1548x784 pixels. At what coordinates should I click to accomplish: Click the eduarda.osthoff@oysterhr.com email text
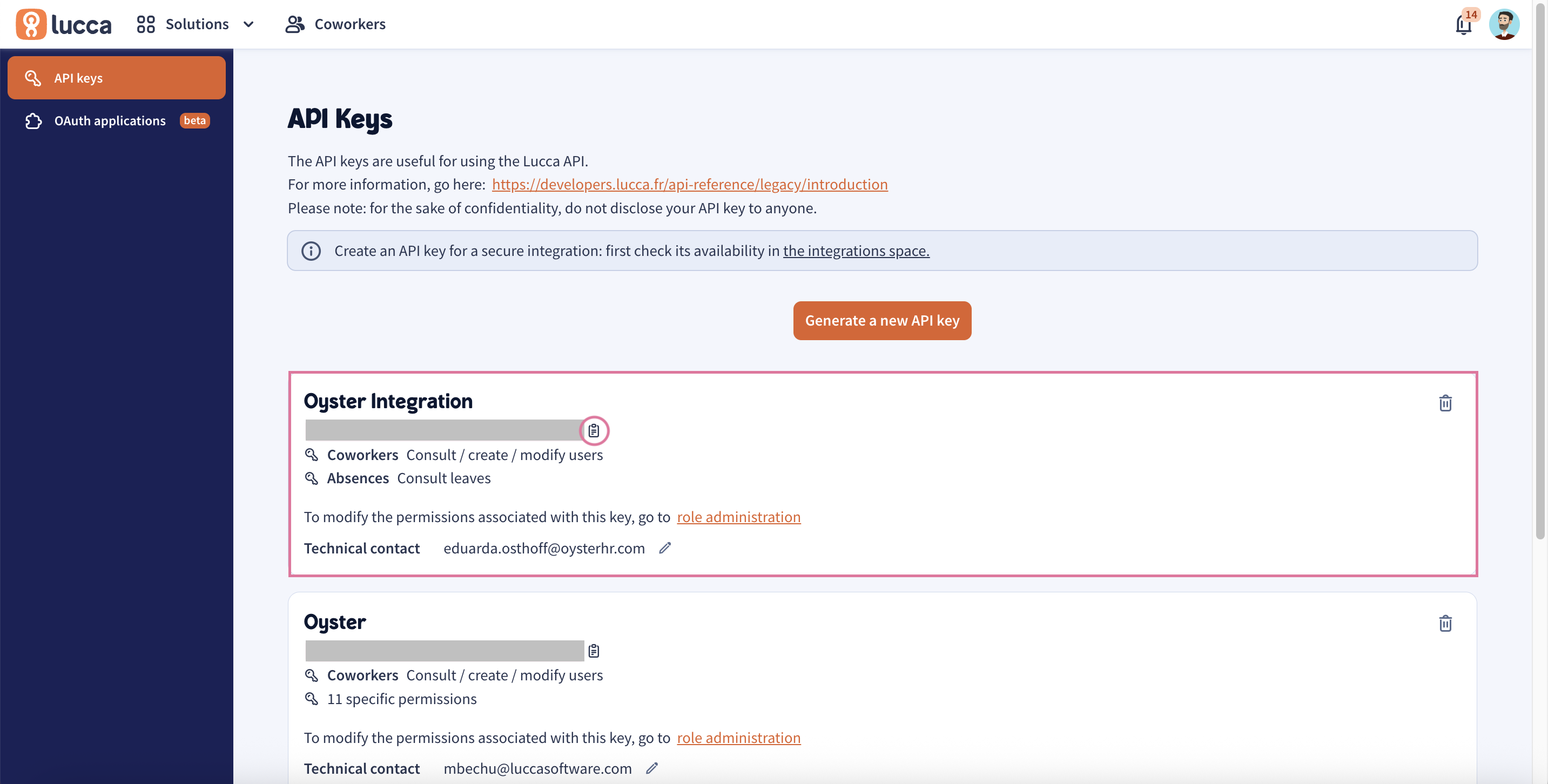click(544, 548)
